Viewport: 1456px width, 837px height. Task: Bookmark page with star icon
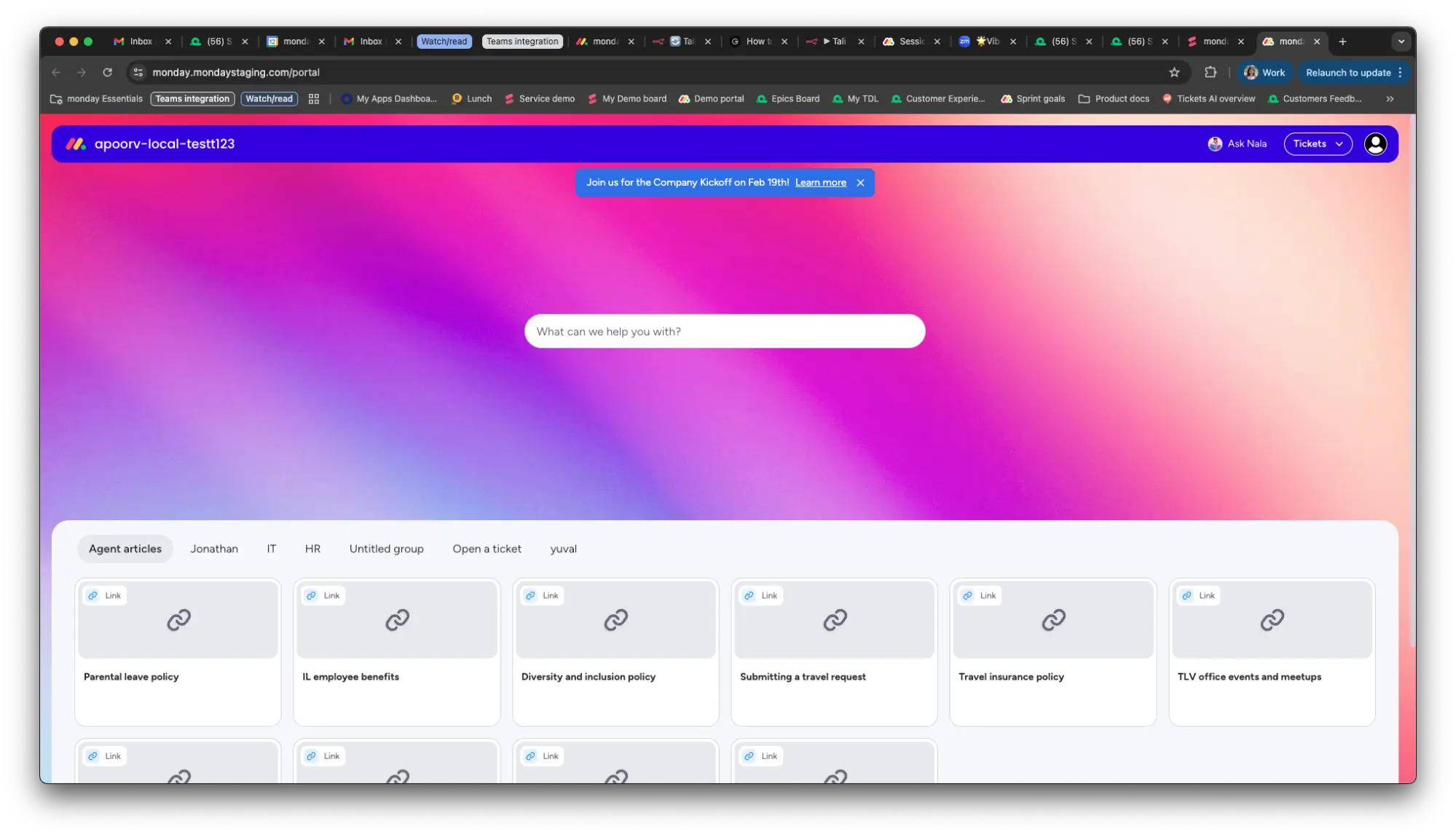click(x=1174, y=73)
